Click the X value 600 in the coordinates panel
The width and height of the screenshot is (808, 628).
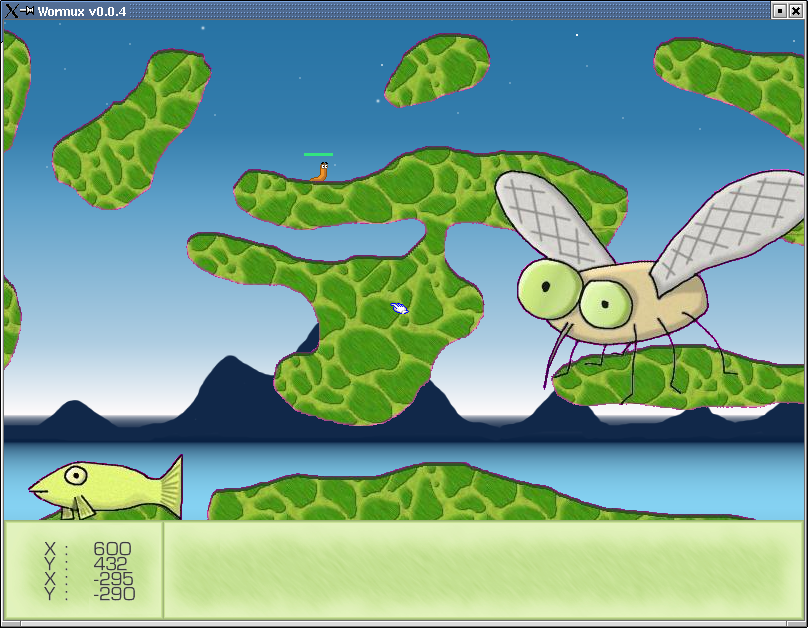click(112, 549)
